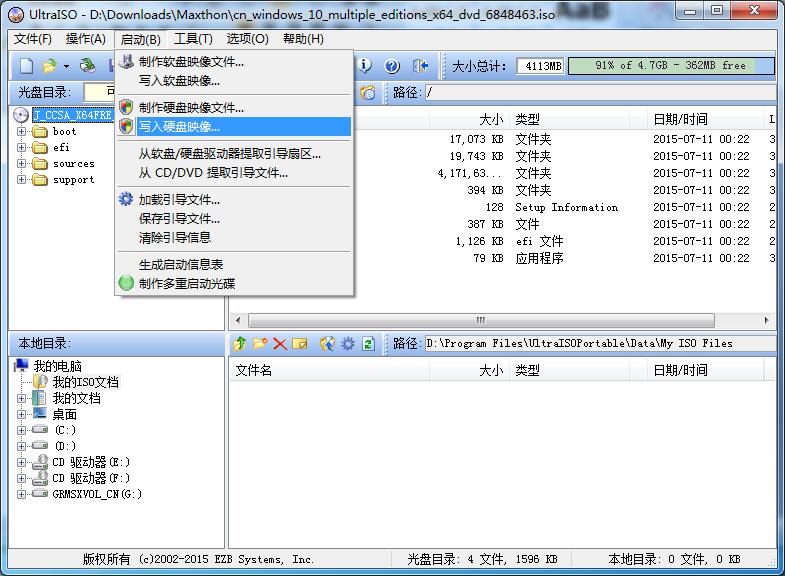Click the horizontal scrollbar thumb in file list
The width and height of the screenshot is (785, 576).
click(x=481, y=320)
